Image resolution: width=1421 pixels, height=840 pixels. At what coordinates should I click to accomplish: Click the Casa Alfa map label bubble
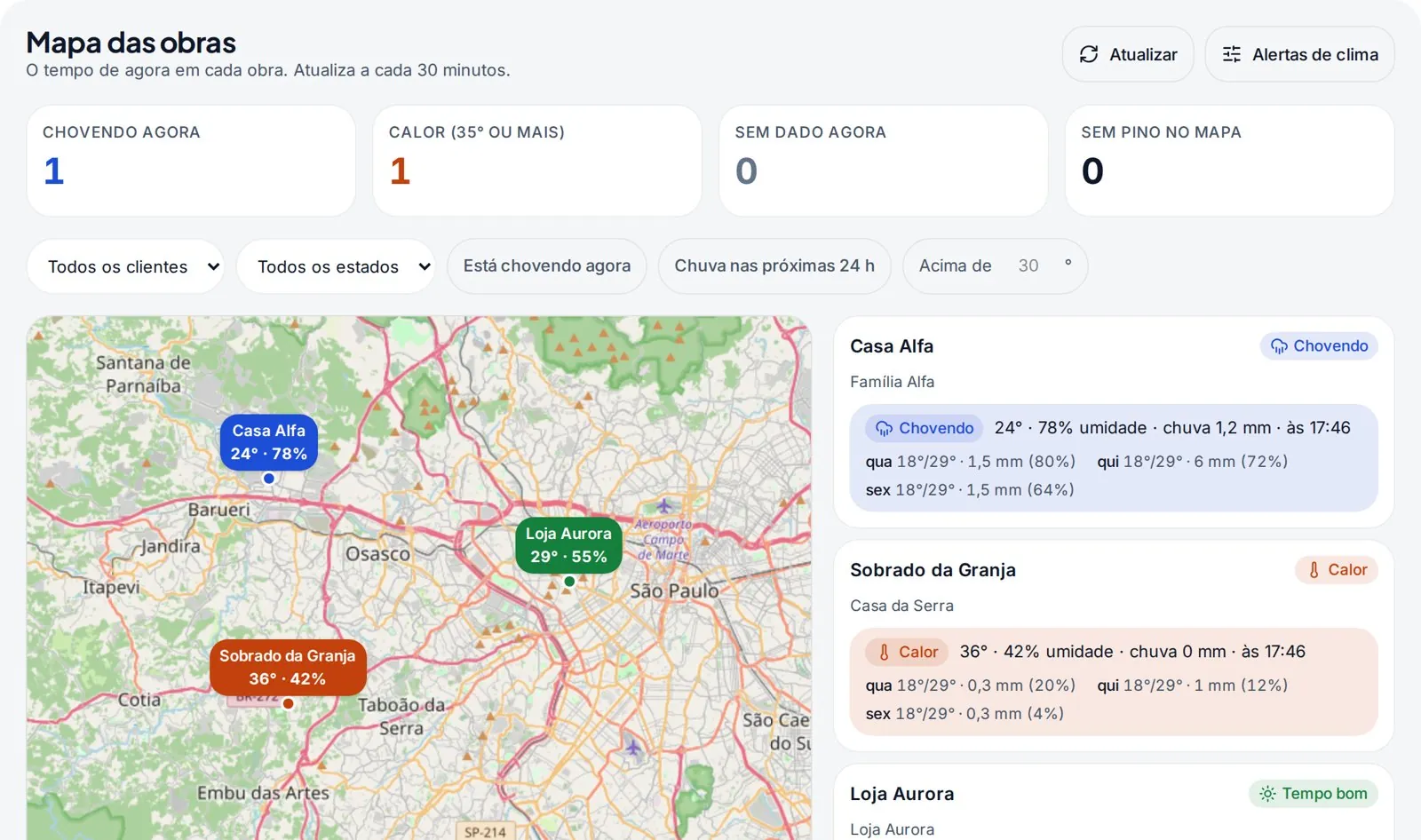[x=269, y=442]
